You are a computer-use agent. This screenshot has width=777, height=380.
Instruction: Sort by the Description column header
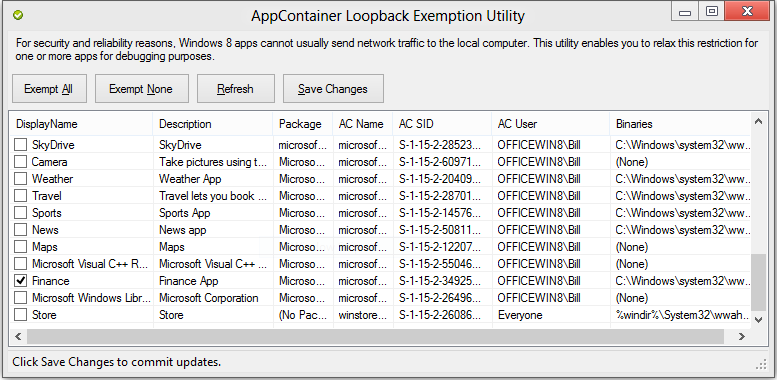point(213,124)
